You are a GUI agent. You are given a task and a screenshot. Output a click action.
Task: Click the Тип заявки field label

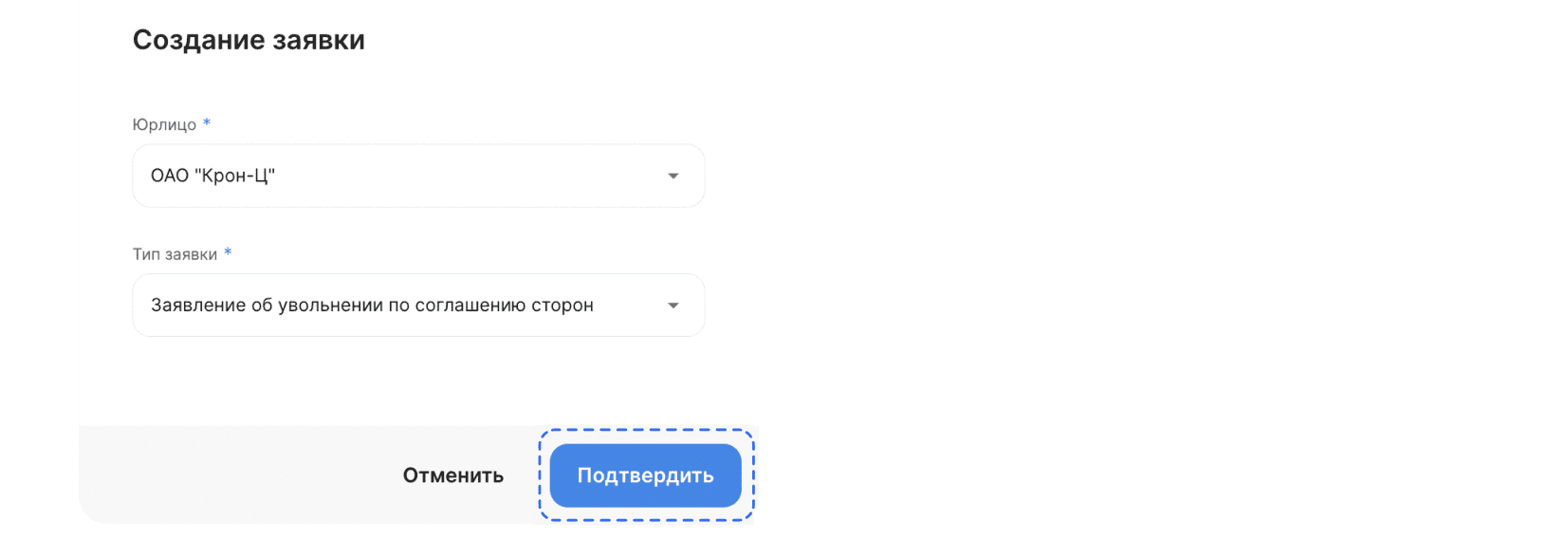pos(175,254)
